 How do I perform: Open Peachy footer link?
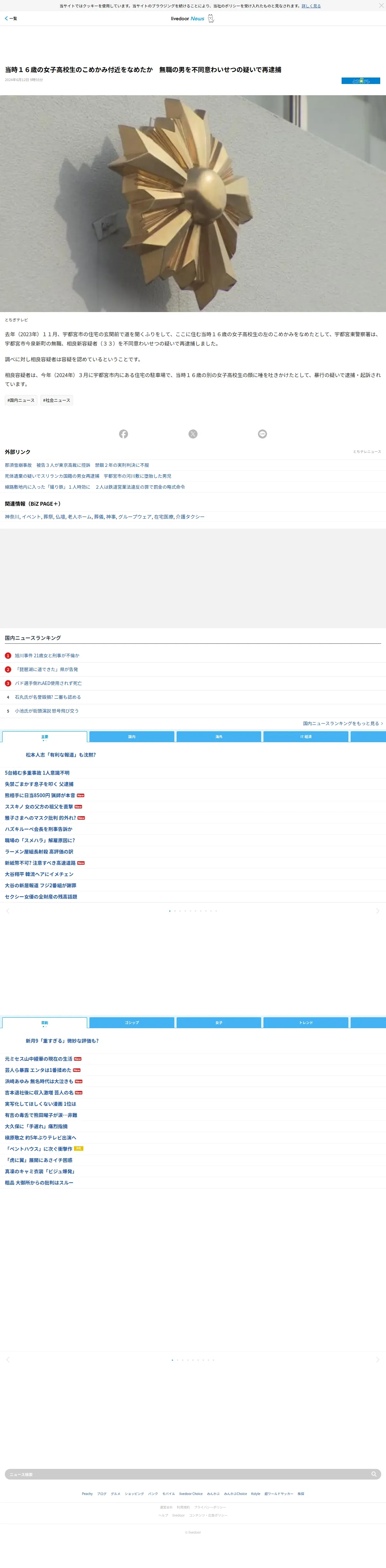click(87, 1494)
